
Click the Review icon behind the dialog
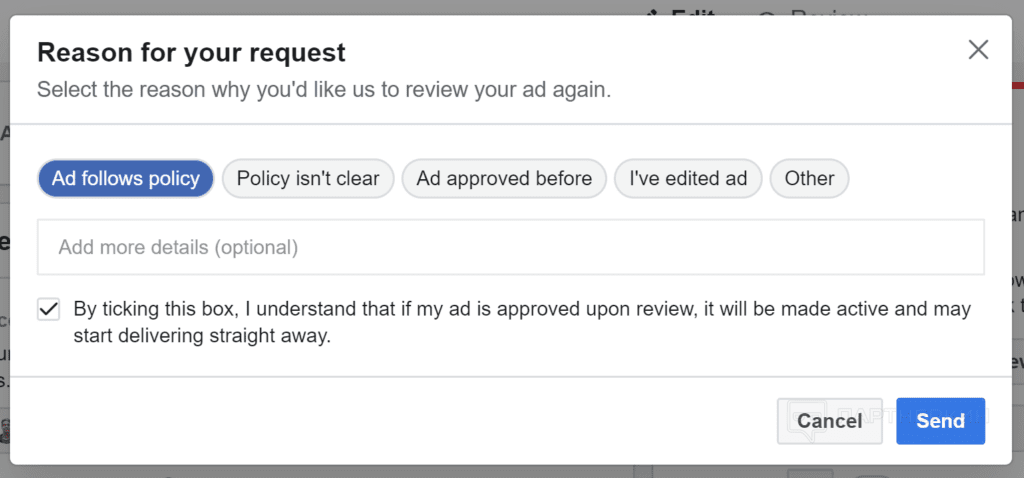768,12
